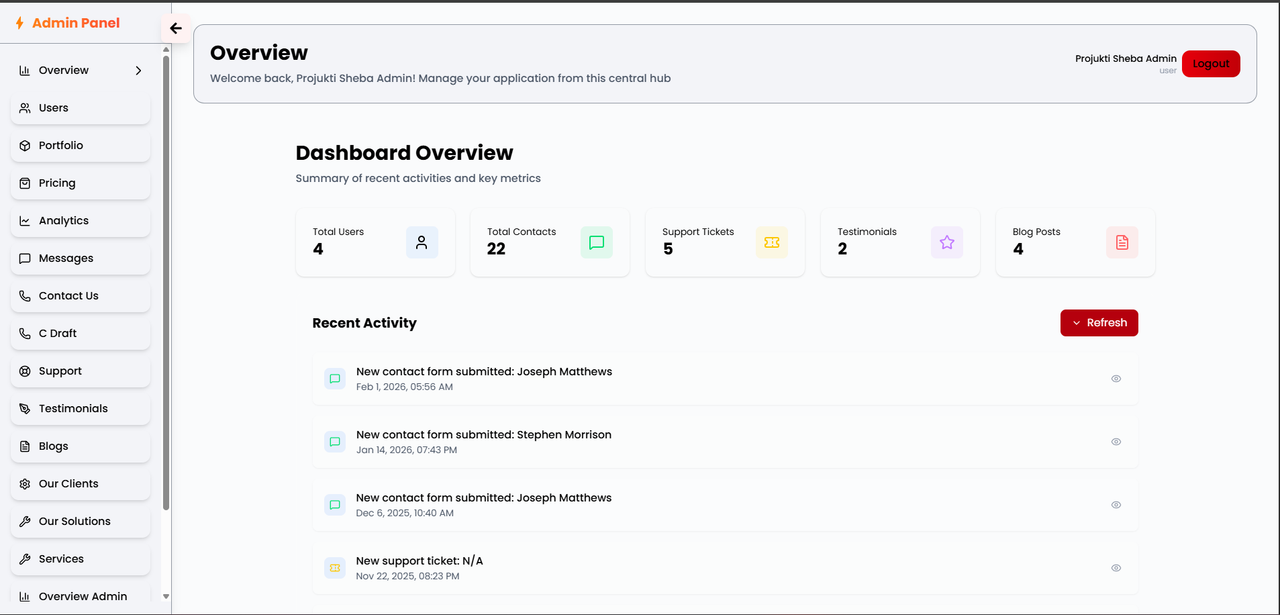Click the Pricing bag icon
The image size is (1280, 615).
[x=25, y=183]
